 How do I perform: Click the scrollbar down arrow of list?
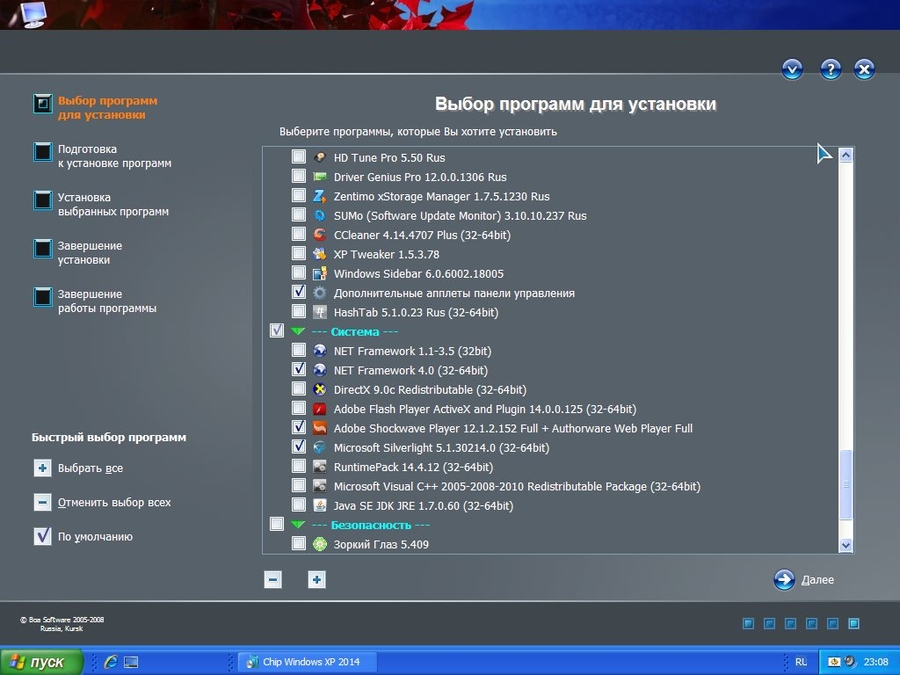point(846,545)
